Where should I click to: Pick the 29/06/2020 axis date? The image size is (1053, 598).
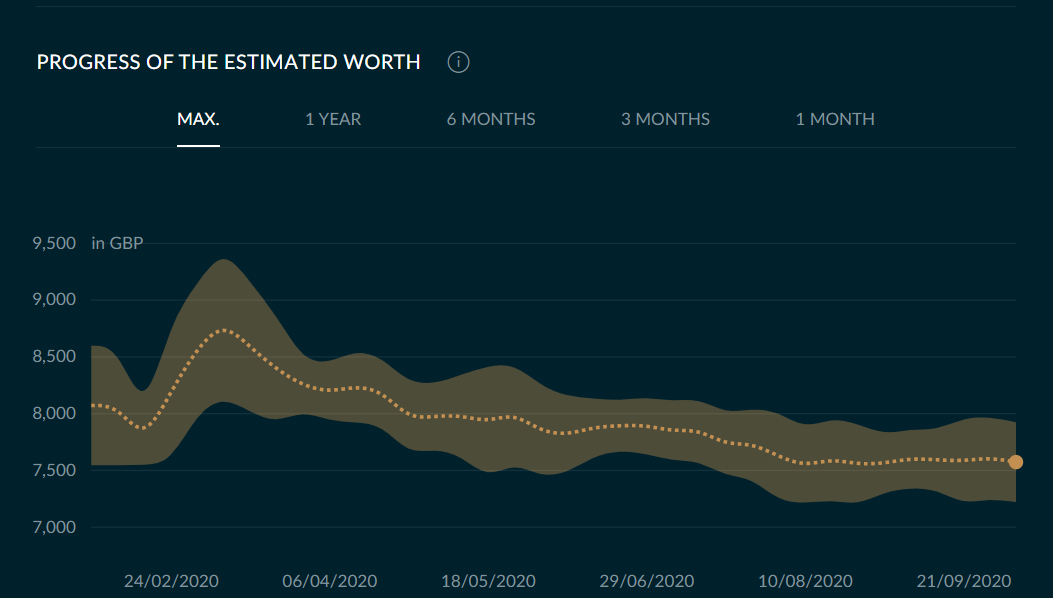pyautogui.click(x=646, y=581)
